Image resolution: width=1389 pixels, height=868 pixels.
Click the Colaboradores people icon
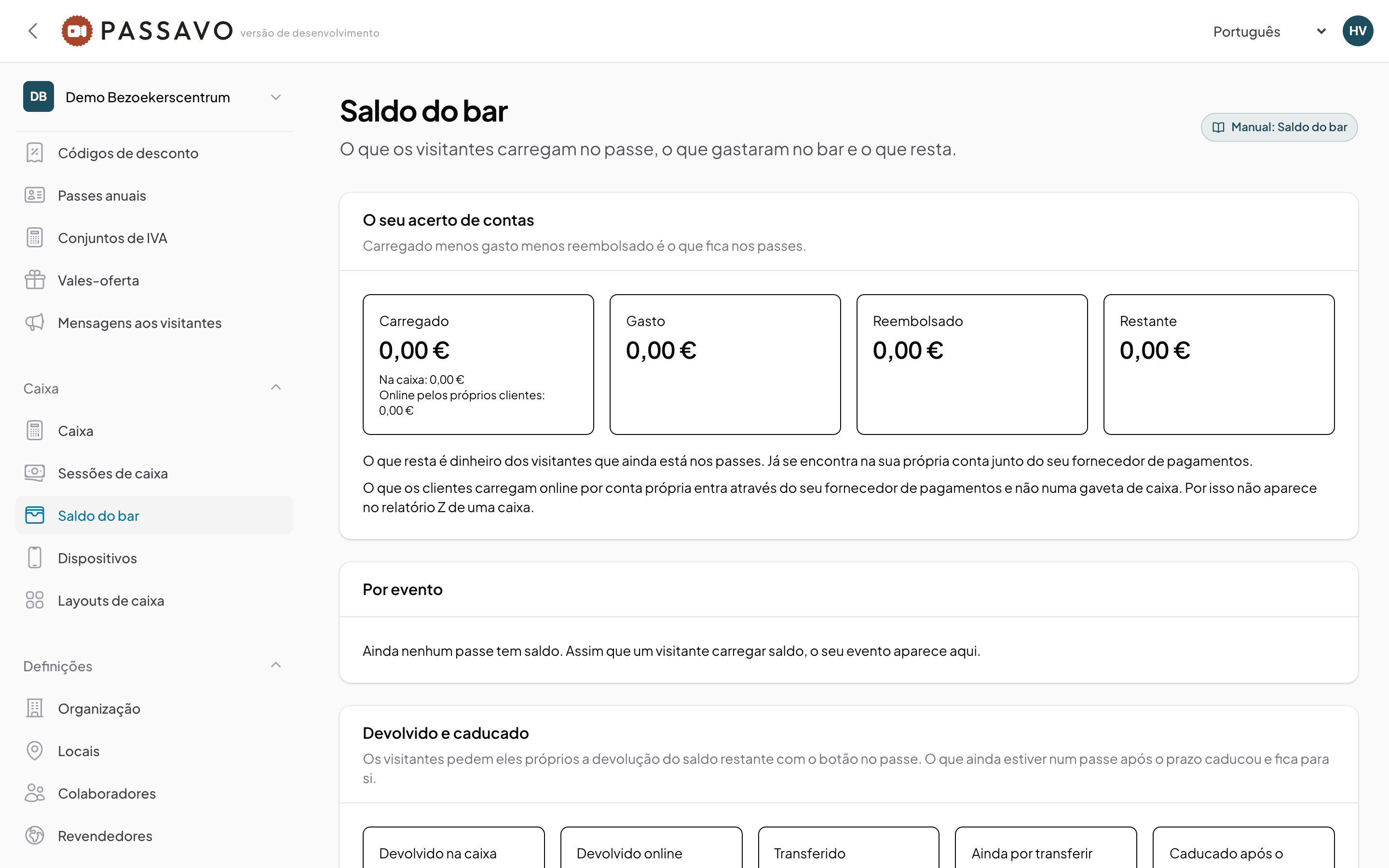coord(34,793)
